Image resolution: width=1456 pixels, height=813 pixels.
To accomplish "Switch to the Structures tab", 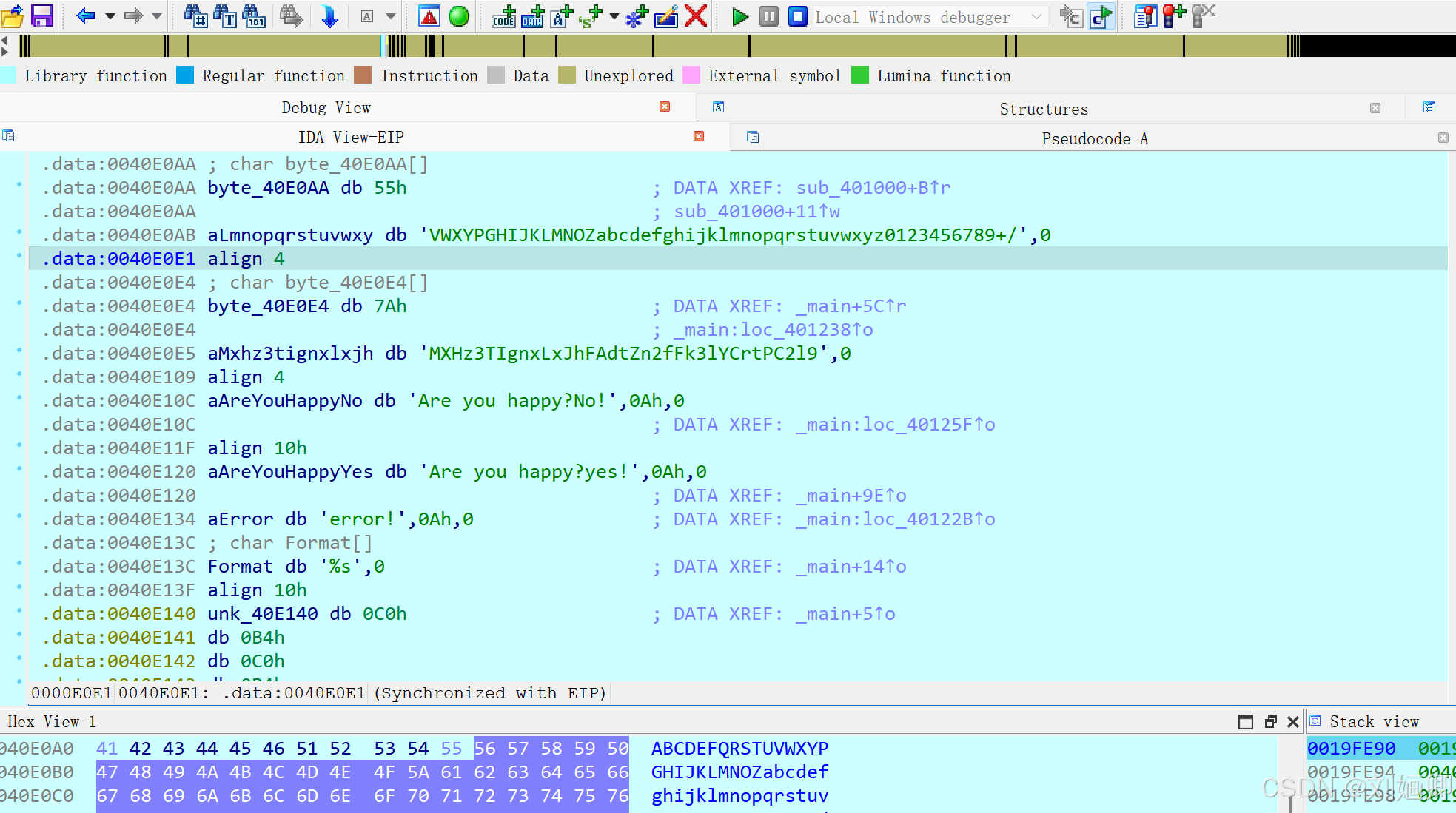I will [1043, 109].
